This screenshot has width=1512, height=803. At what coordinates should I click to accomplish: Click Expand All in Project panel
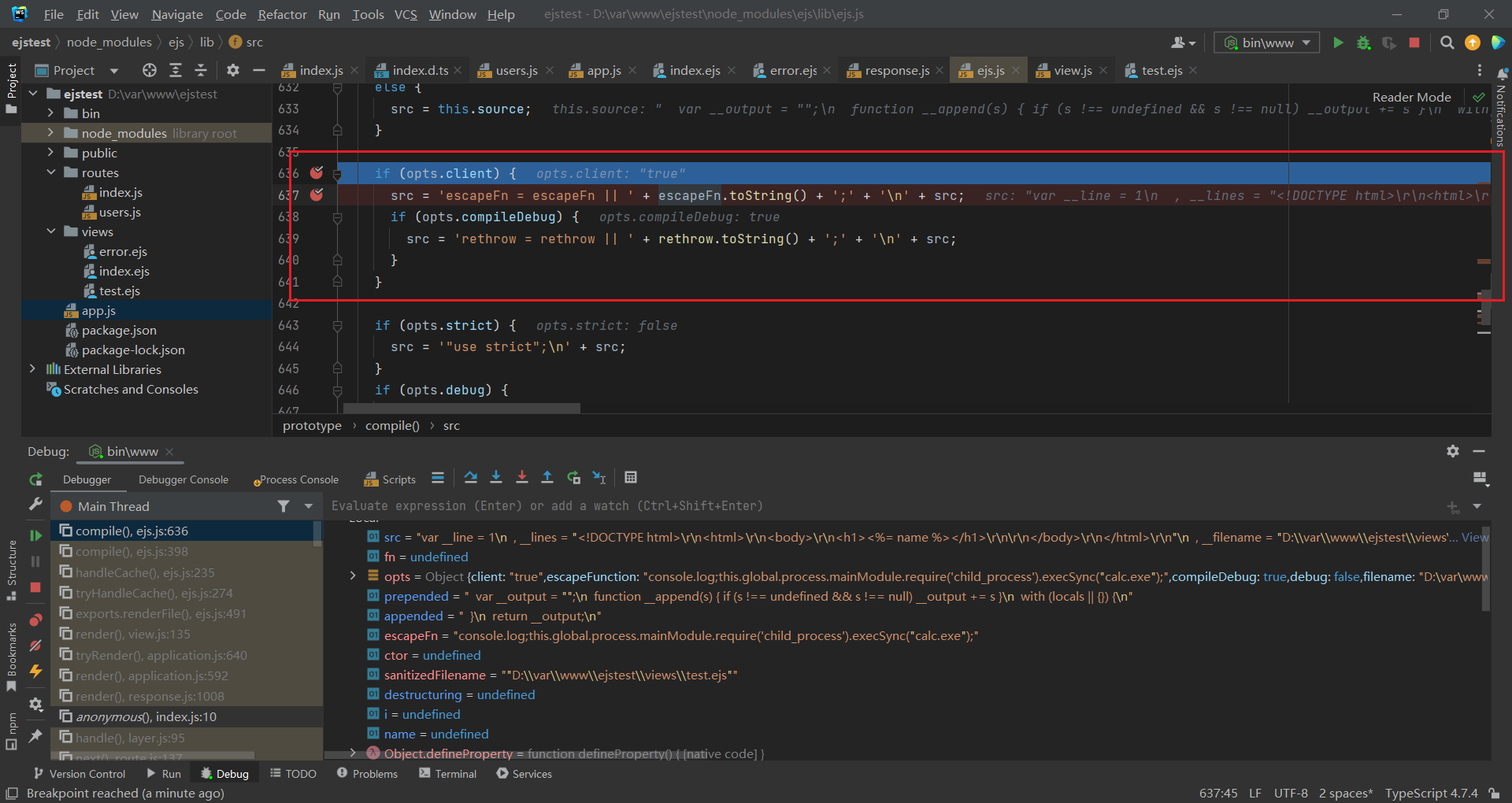[x=176, y=70]
